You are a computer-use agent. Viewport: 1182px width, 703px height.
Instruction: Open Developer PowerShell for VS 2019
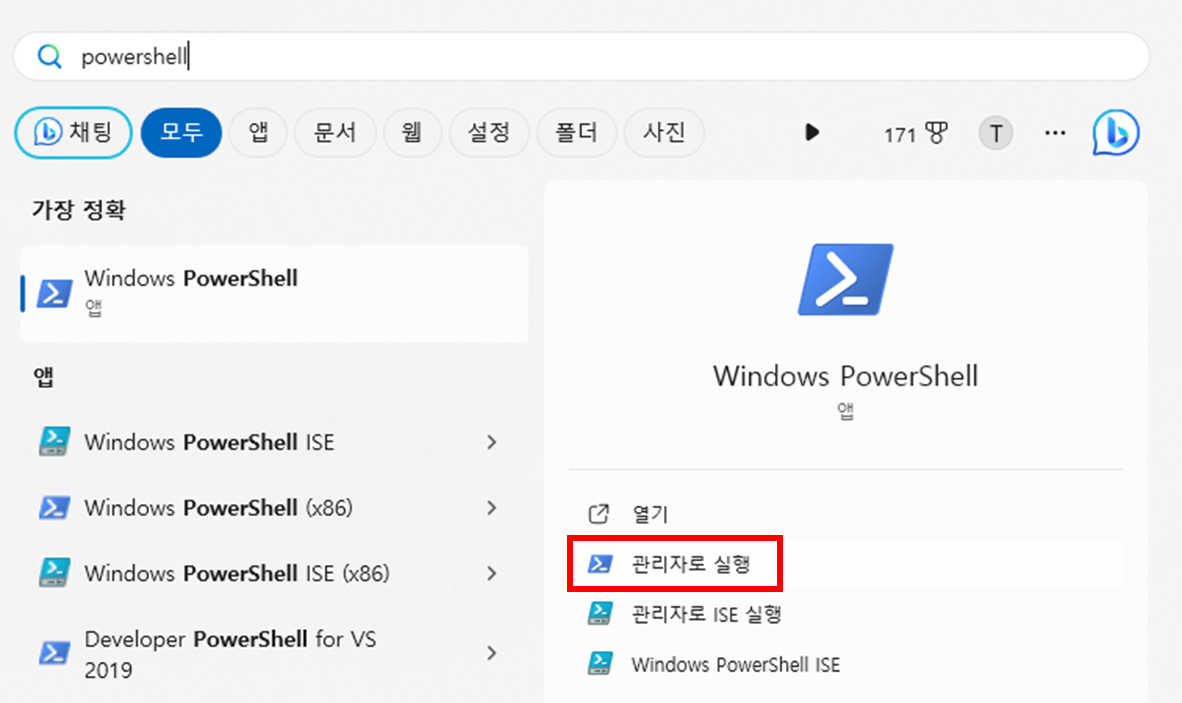click(x=274, y=653)
